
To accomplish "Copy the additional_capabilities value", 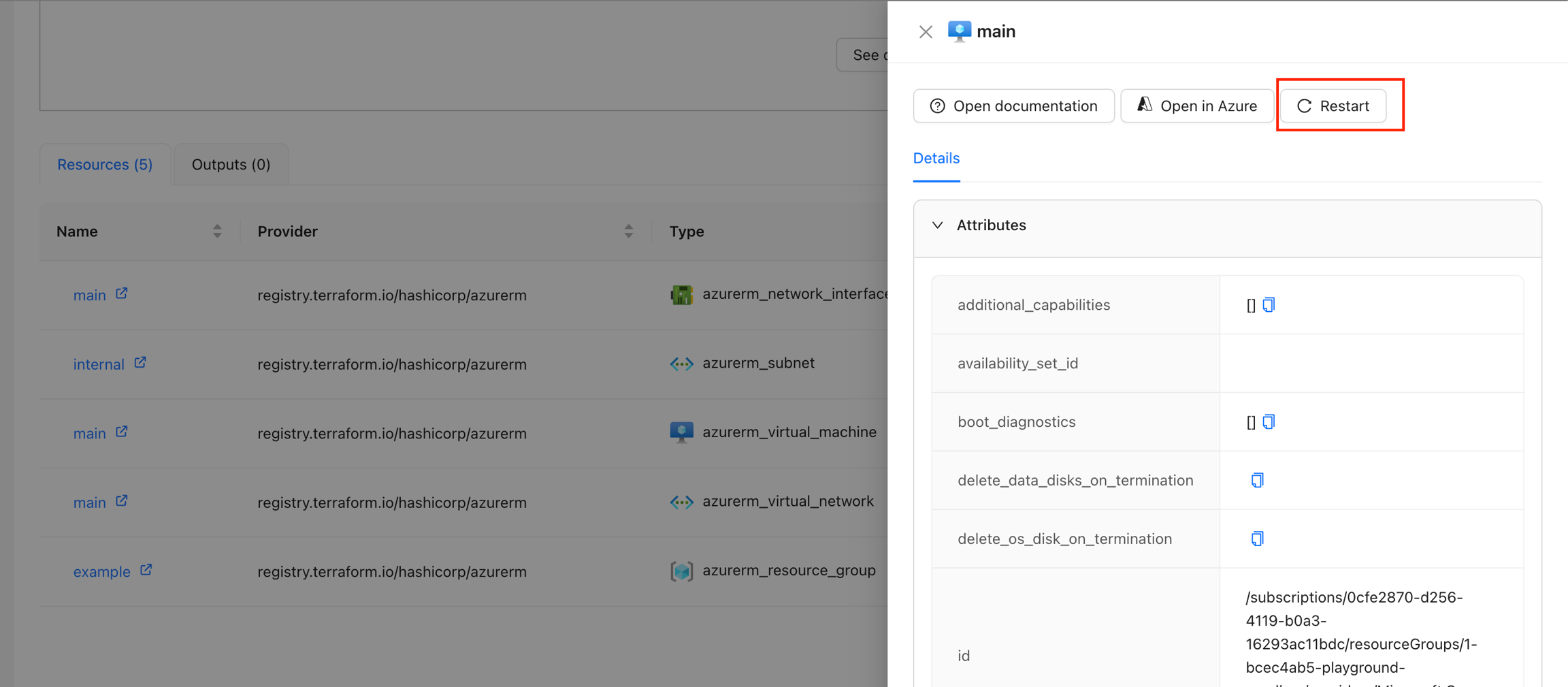I will pyautogui.click(x=1269, y=305).
